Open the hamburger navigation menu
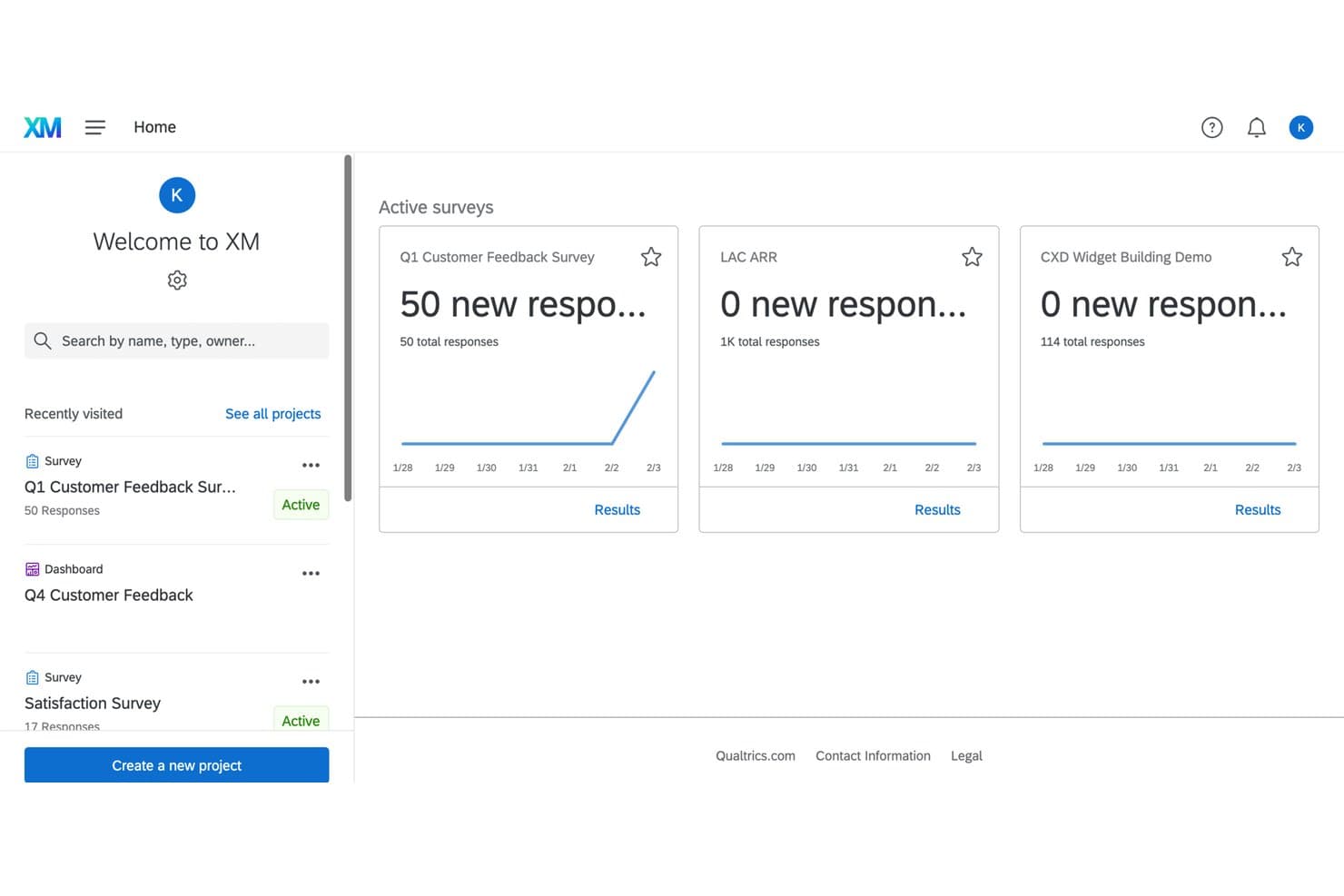 coord(95,127)
